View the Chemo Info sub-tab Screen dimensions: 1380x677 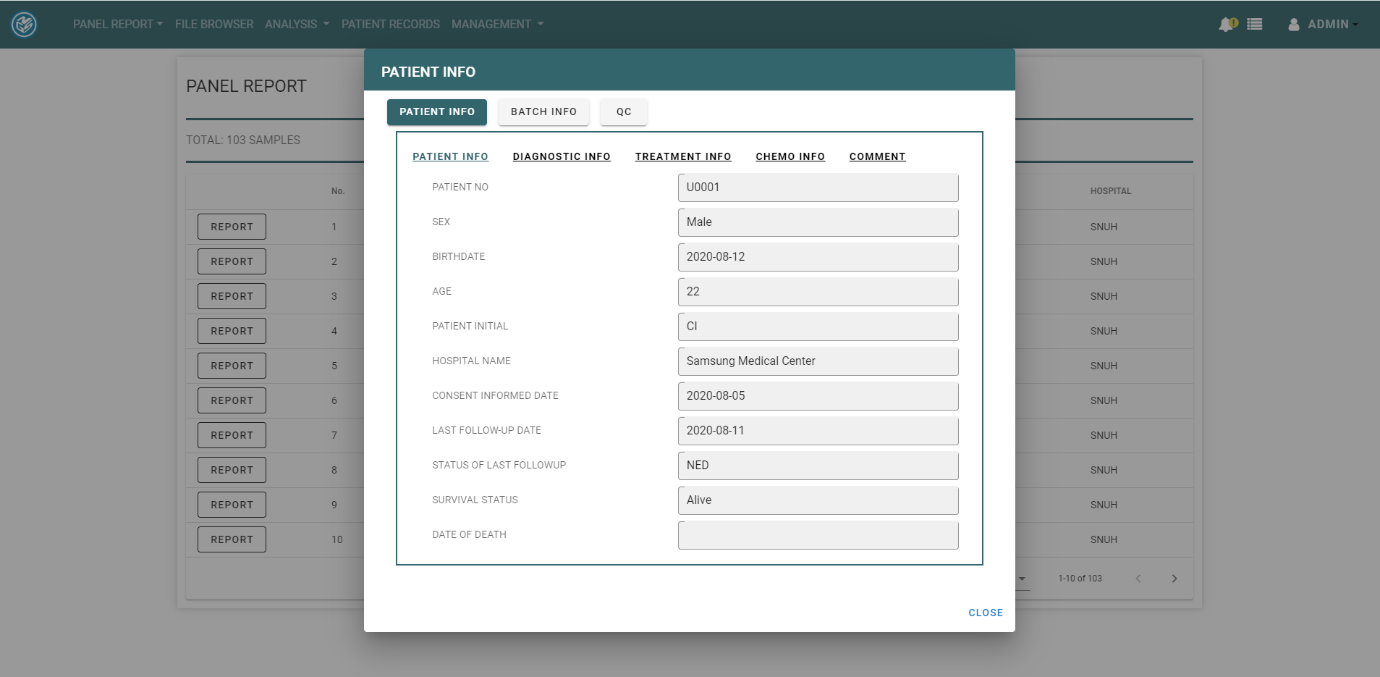(x=790, y=157)
